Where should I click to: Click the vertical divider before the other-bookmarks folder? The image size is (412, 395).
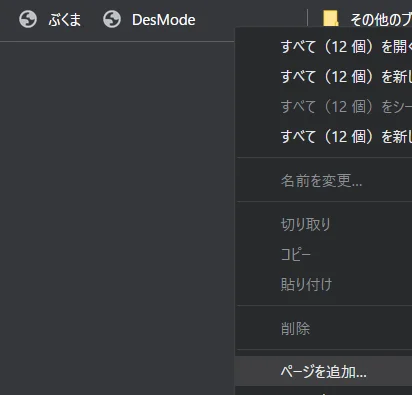pyautogui.click(x=307, y=19)
